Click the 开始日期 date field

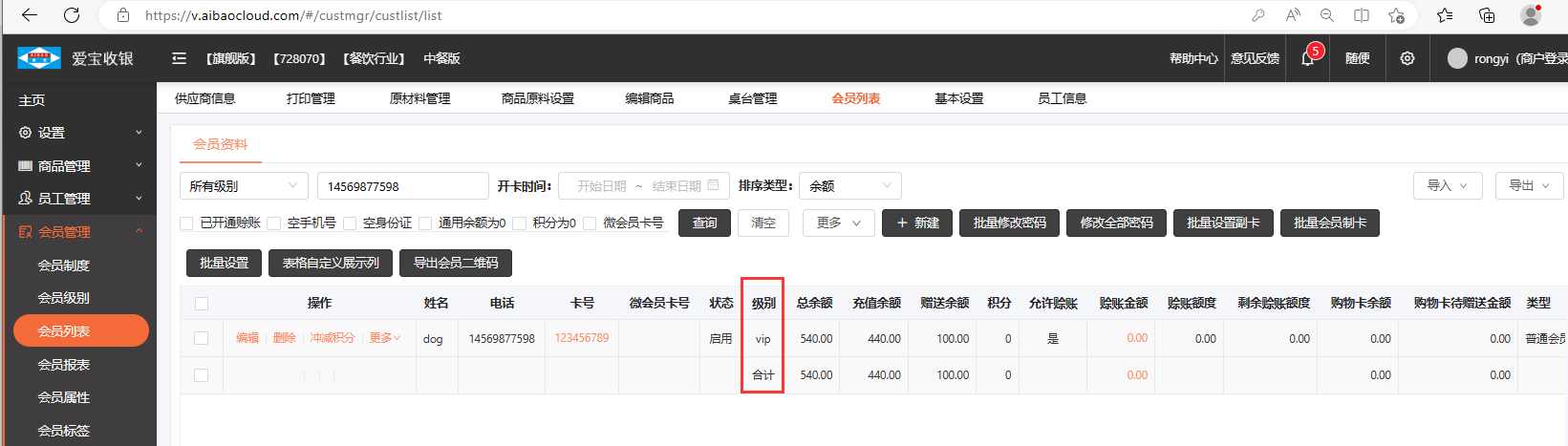[x=601, y=186]
